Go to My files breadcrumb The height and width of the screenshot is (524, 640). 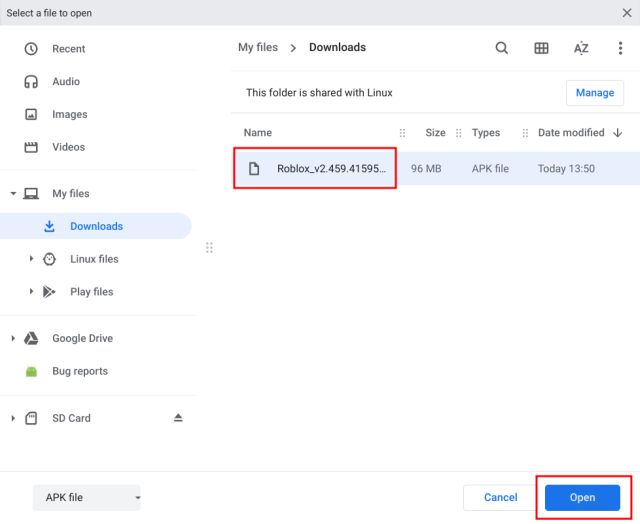coord(258,47)
